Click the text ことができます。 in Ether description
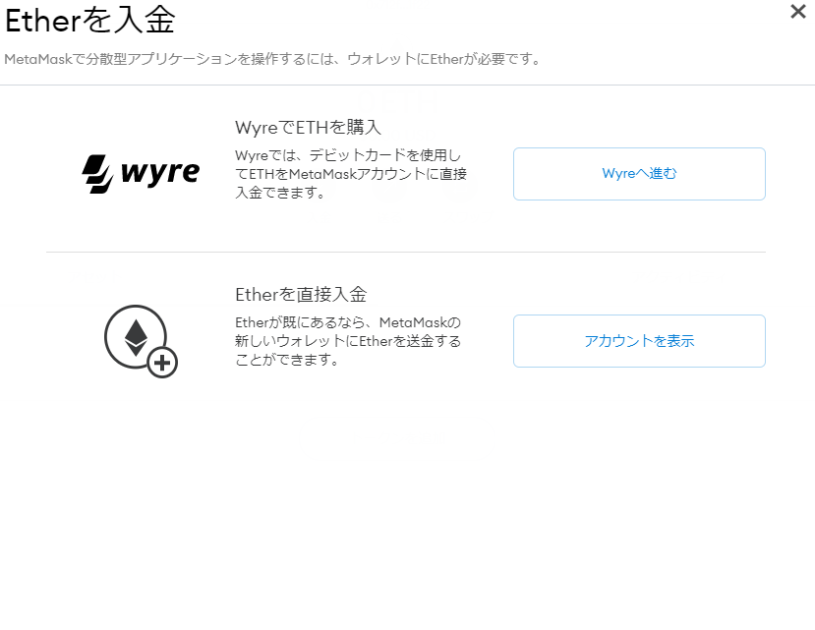 coord(287,360)
